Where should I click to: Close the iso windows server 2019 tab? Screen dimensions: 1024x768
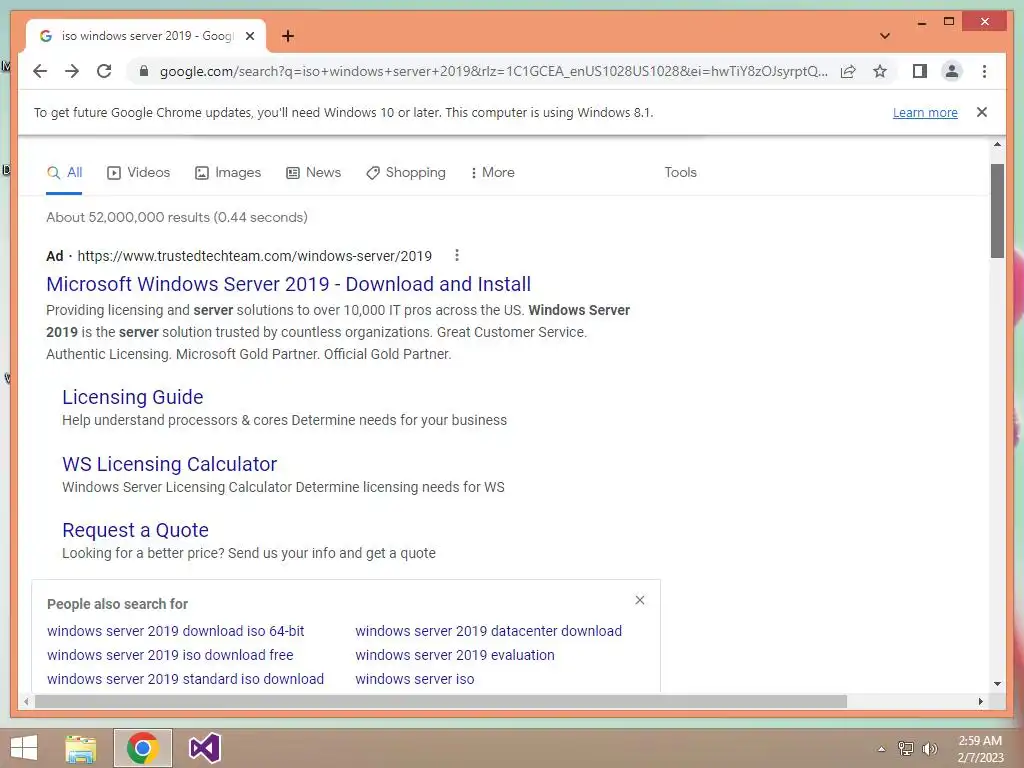pyautogui.click(x=249, y=36)
